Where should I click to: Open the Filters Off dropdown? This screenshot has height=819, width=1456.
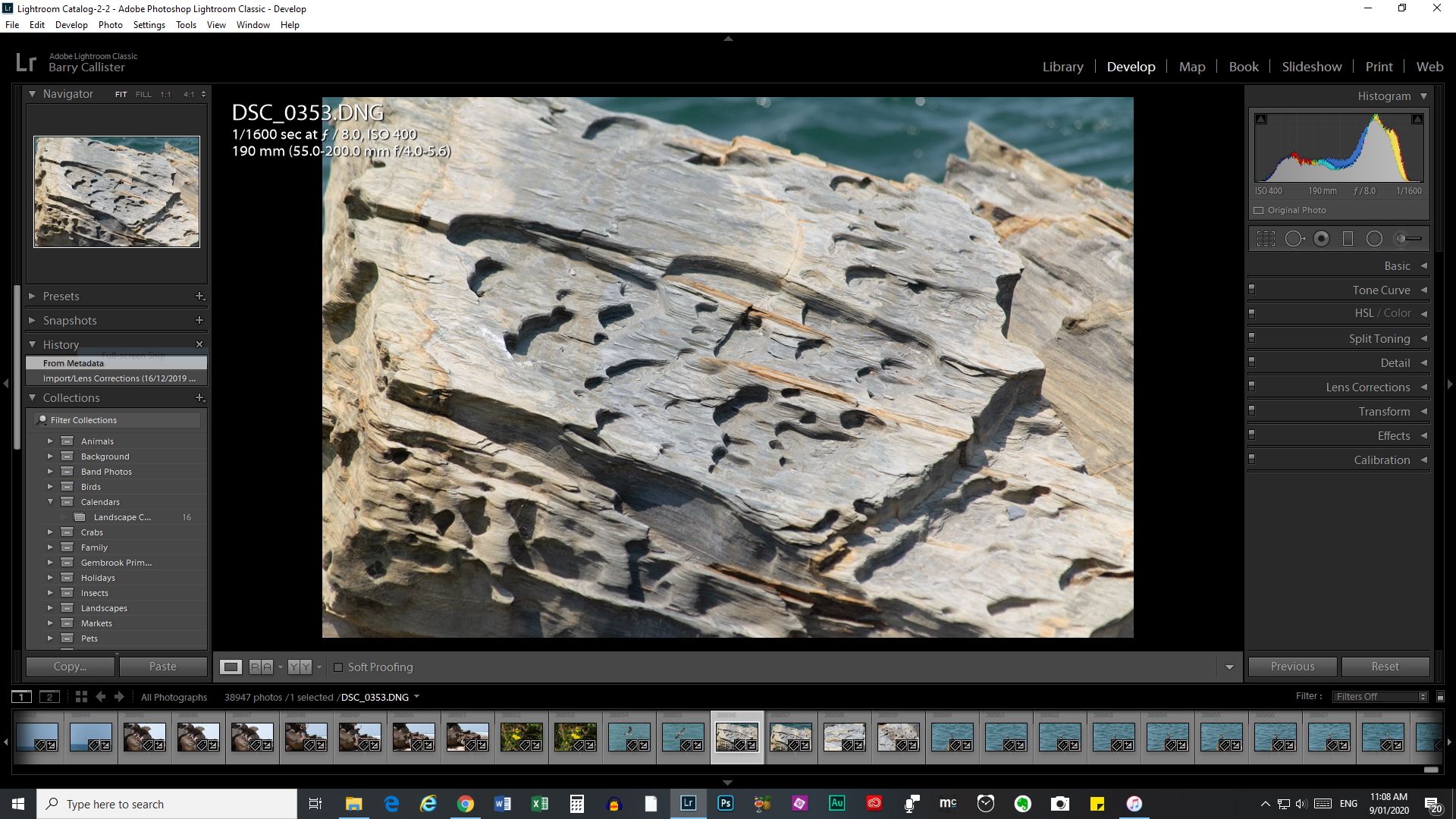[1381, 697]
